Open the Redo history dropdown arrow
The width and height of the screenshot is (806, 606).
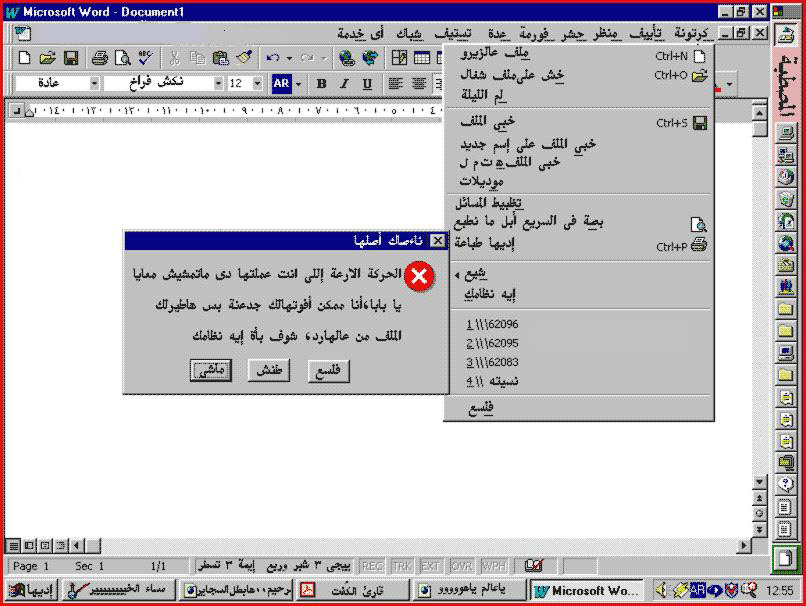tap(323, 58)
